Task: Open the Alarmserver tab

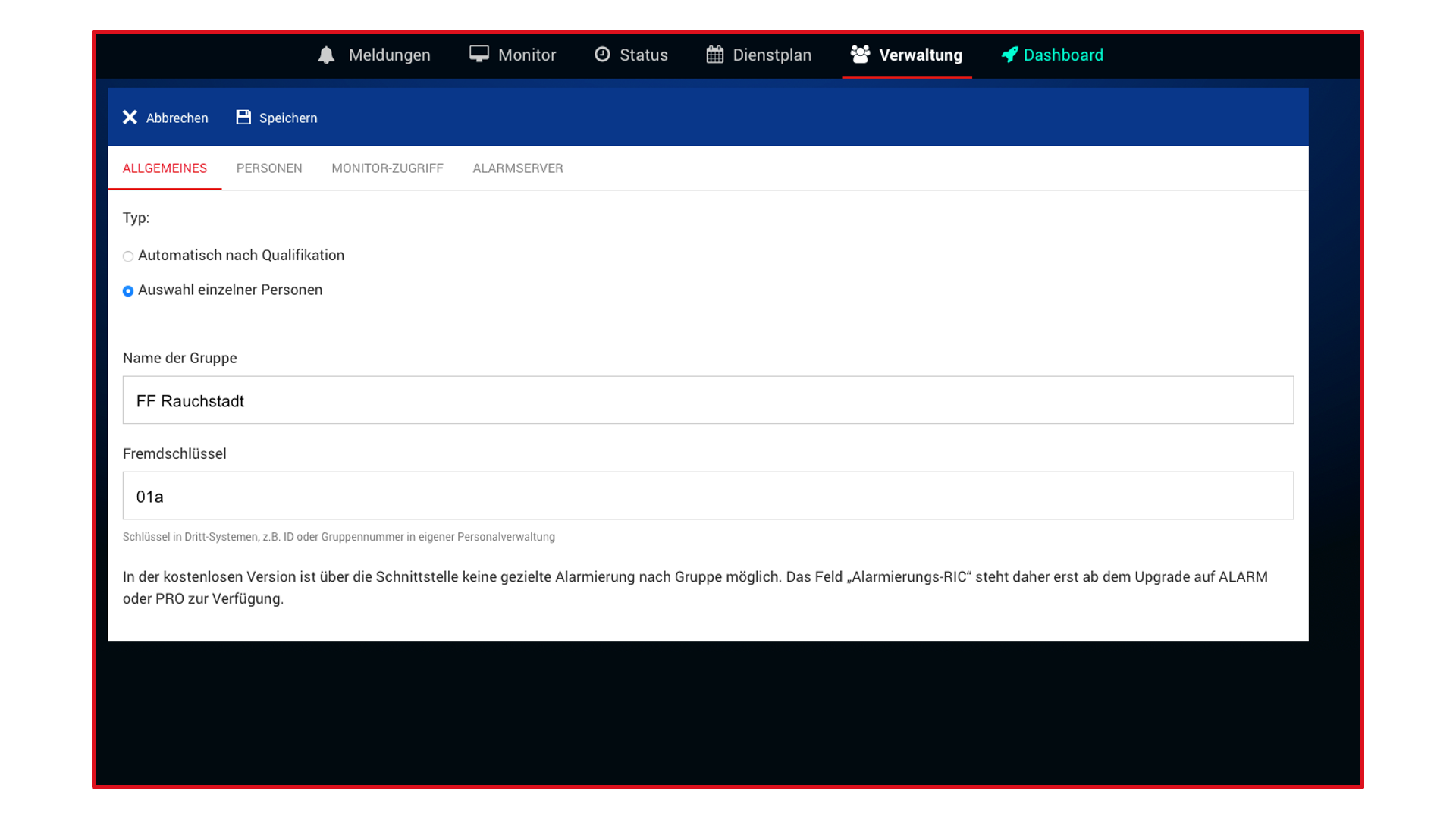Action: [x=518, y=168]
